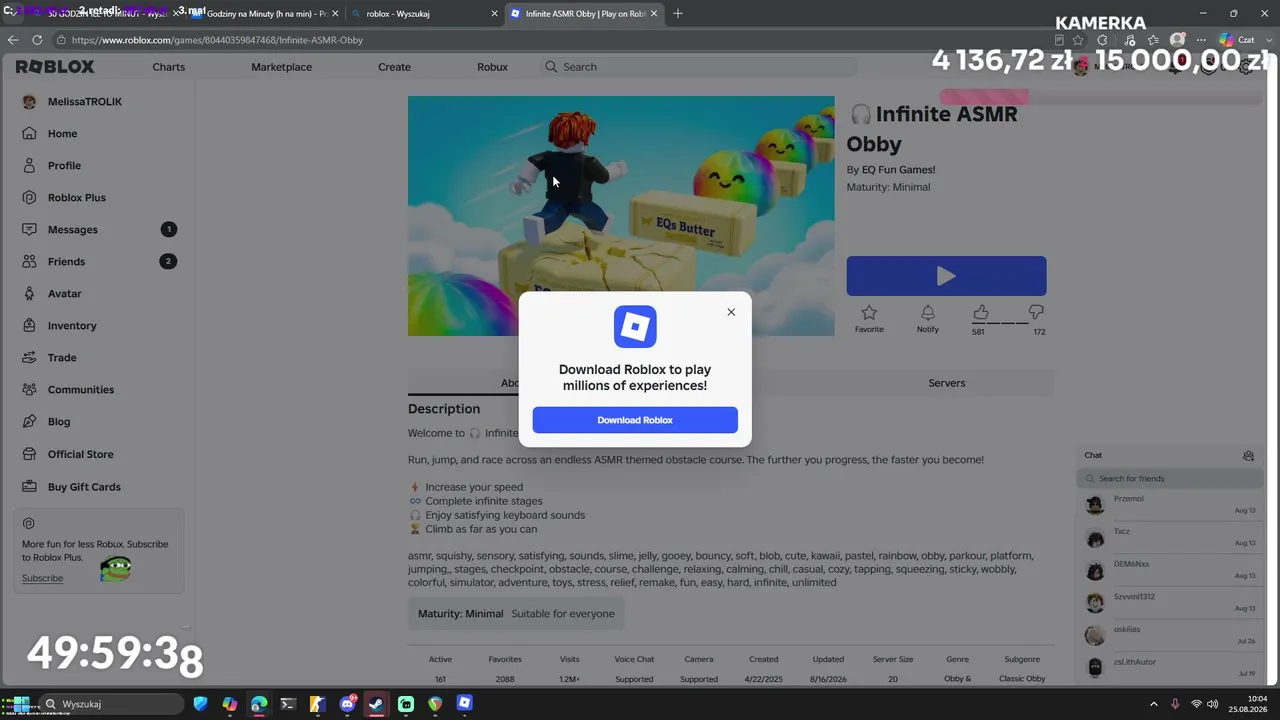Click the Notify bell icon
This screenshot has width=1280, height=720.
(928, 319)
